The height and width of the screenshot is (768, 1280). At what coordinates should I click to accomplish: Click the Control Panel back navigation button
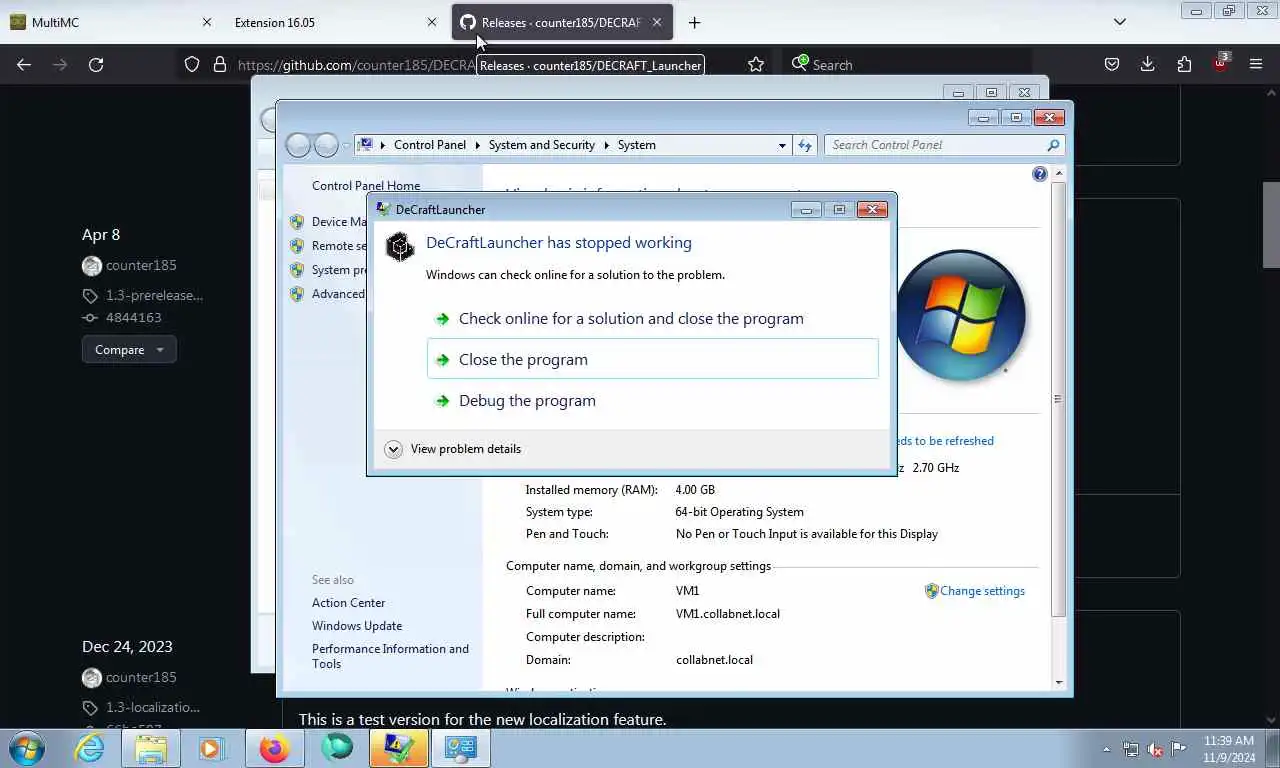pos(298,145)
